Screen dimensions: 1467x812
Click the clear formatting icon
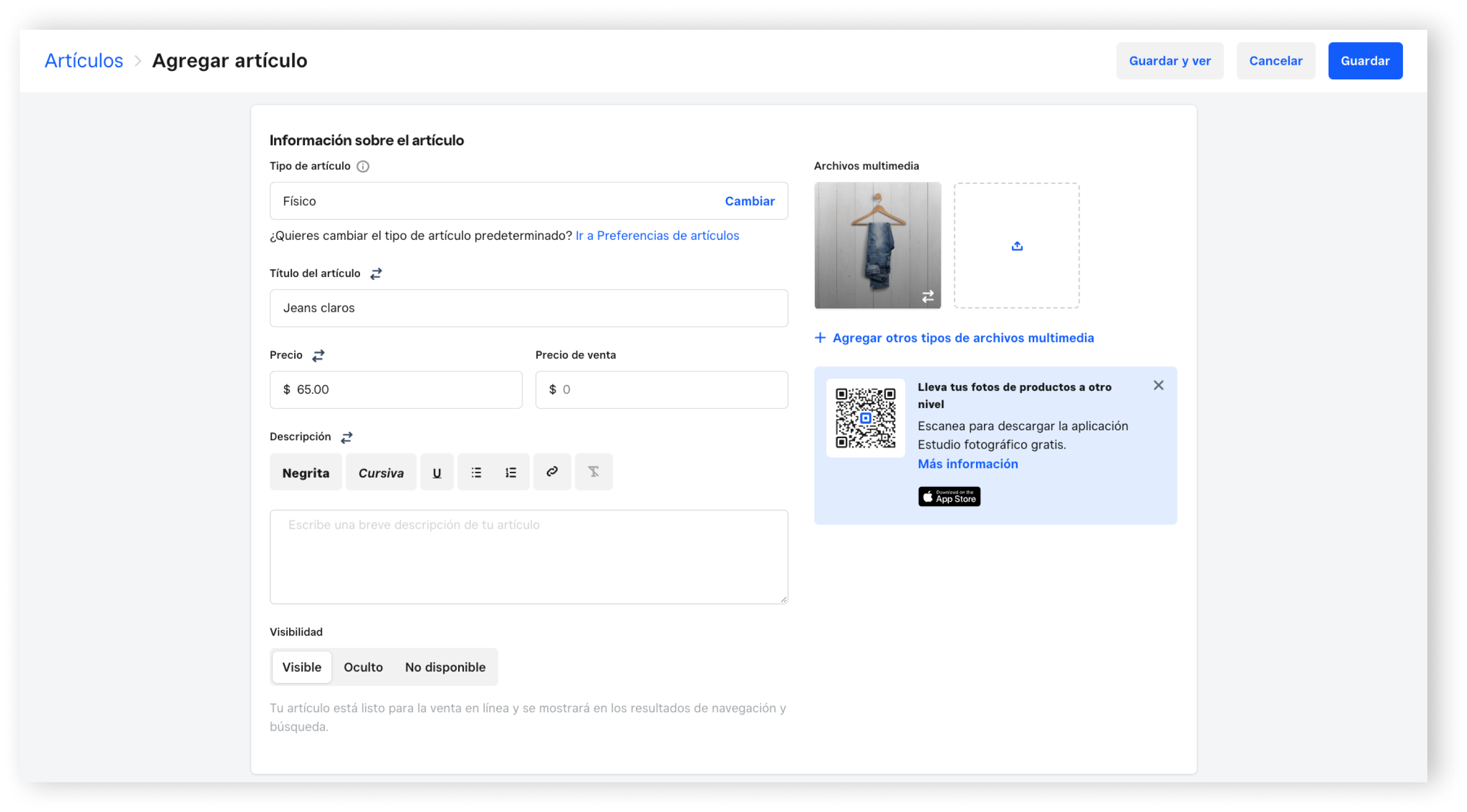[x=594, y=472]
